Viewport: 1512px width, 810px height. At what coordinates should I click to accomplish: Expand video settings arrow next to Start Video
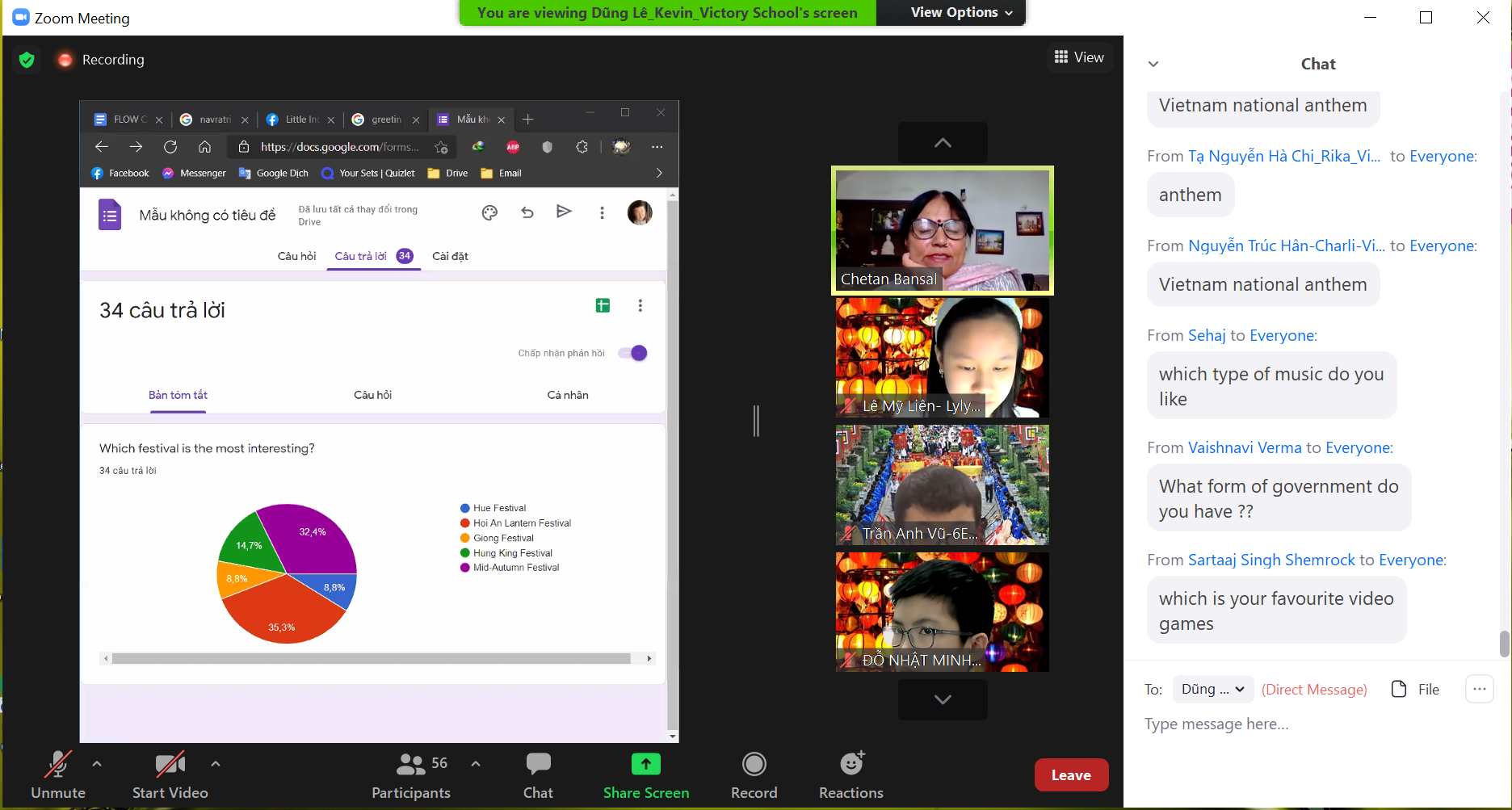216,763
